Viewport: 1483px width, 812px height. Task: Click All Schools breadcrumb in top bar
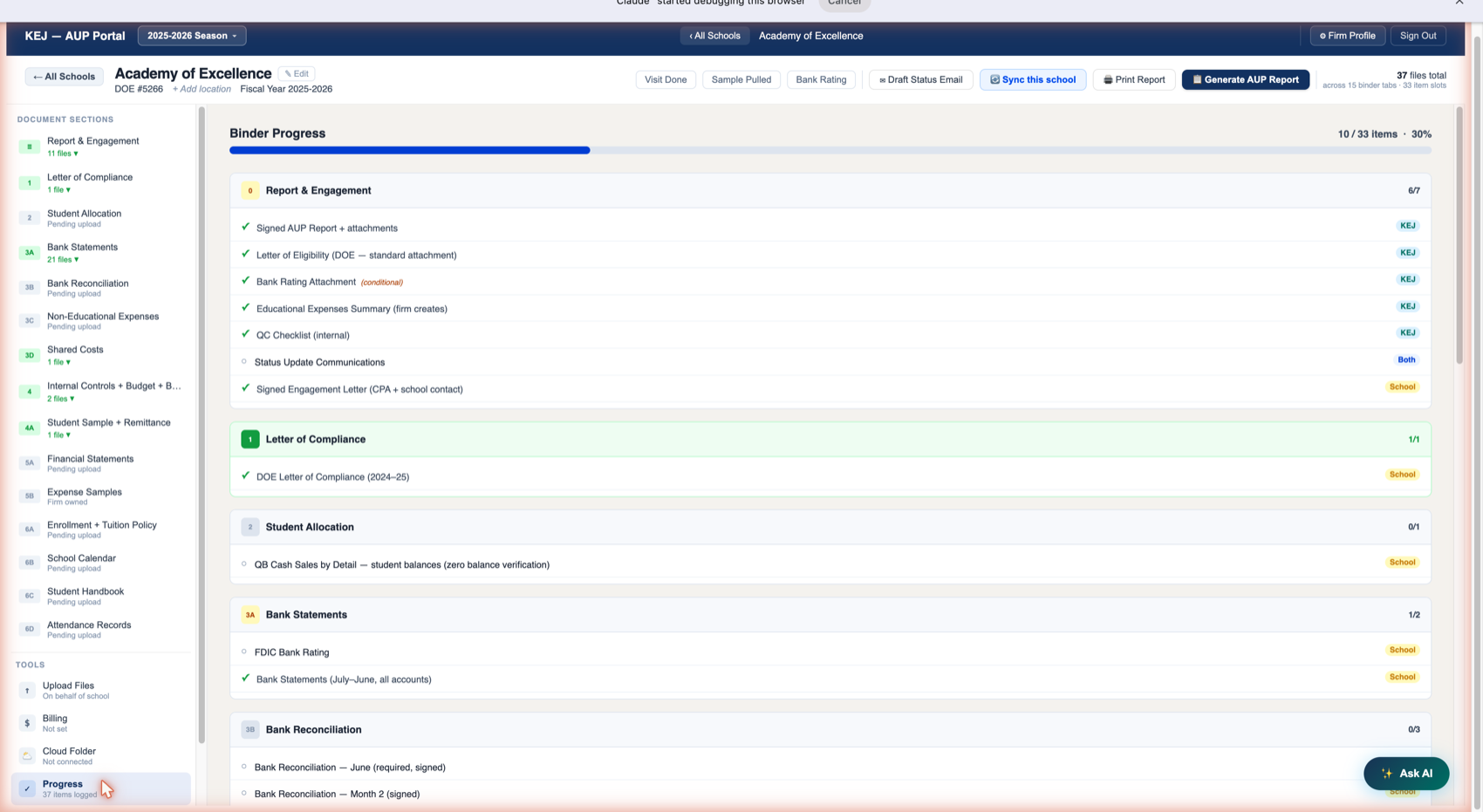pos(714,36)
